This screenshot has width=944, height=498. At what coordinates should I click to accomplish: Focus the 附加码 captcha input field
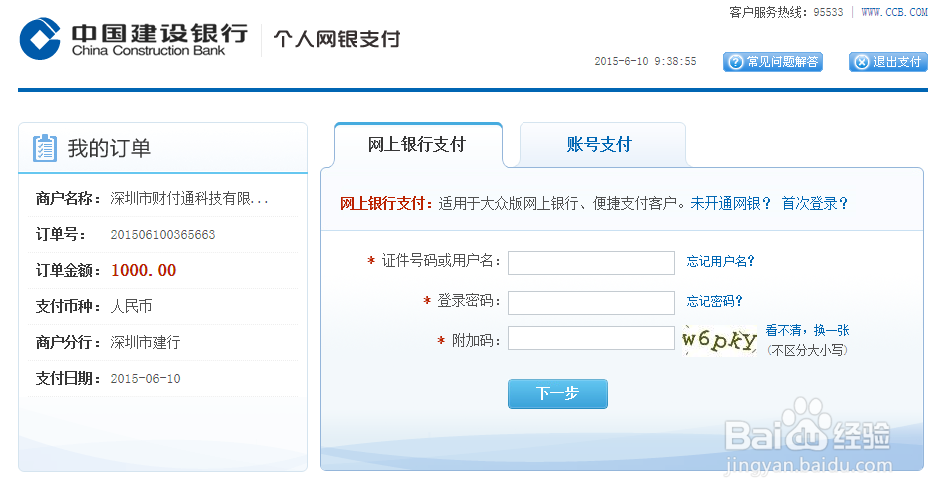tap(591, 338)
